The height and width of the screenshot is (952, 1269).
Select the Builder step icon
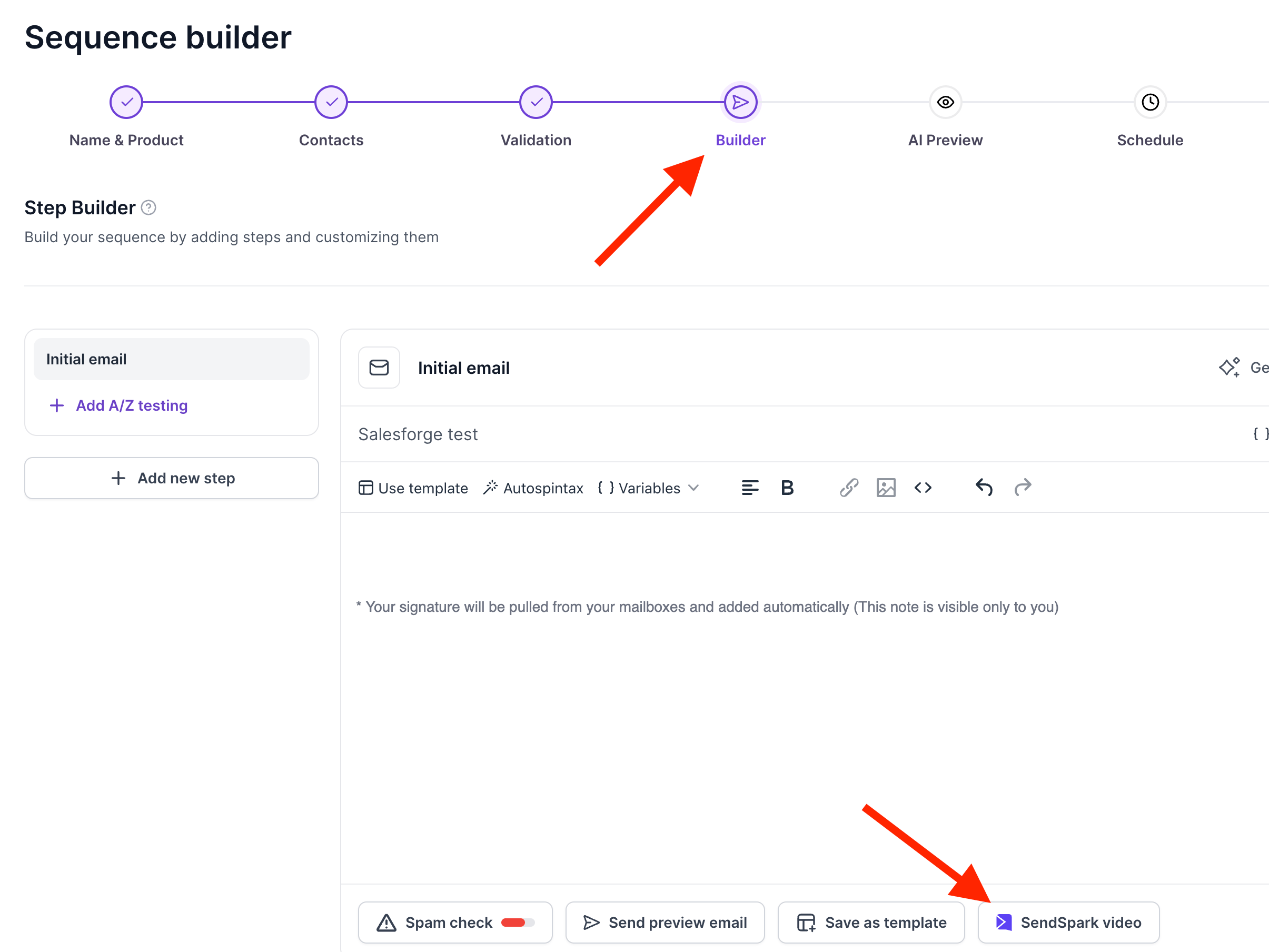[x=741, y=102]
